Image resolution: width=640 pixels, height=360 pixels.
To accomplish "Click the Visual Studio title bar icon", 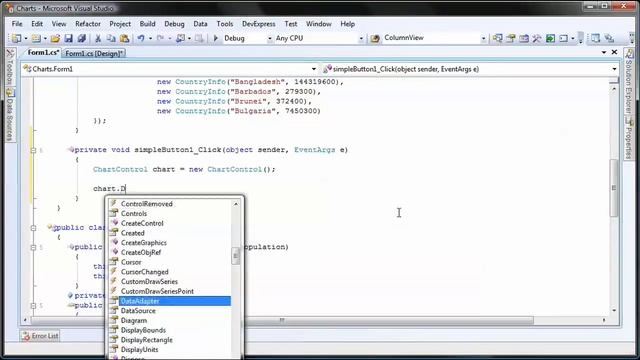I will [x=9, y=8].
